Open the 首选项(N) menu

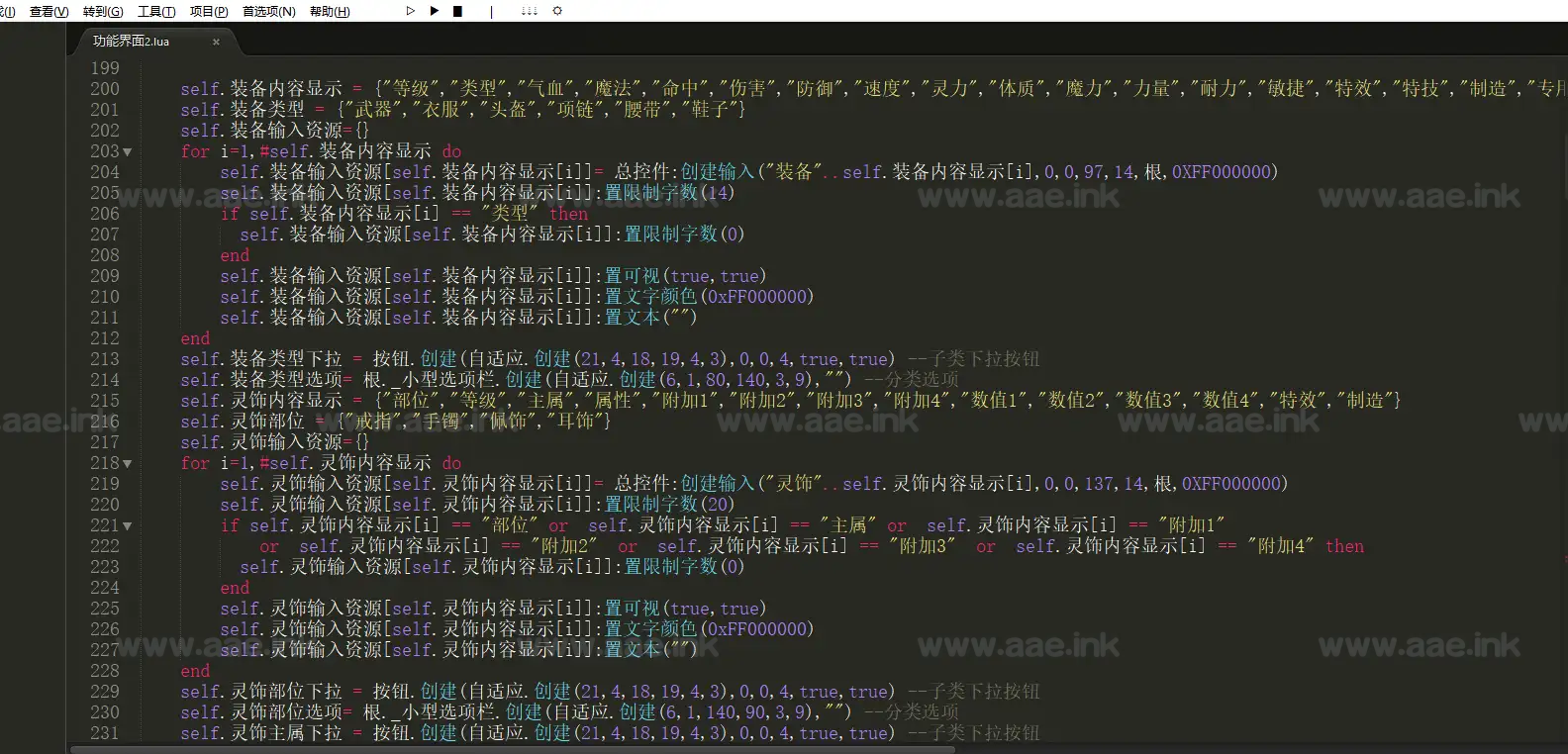click(269, 11)
